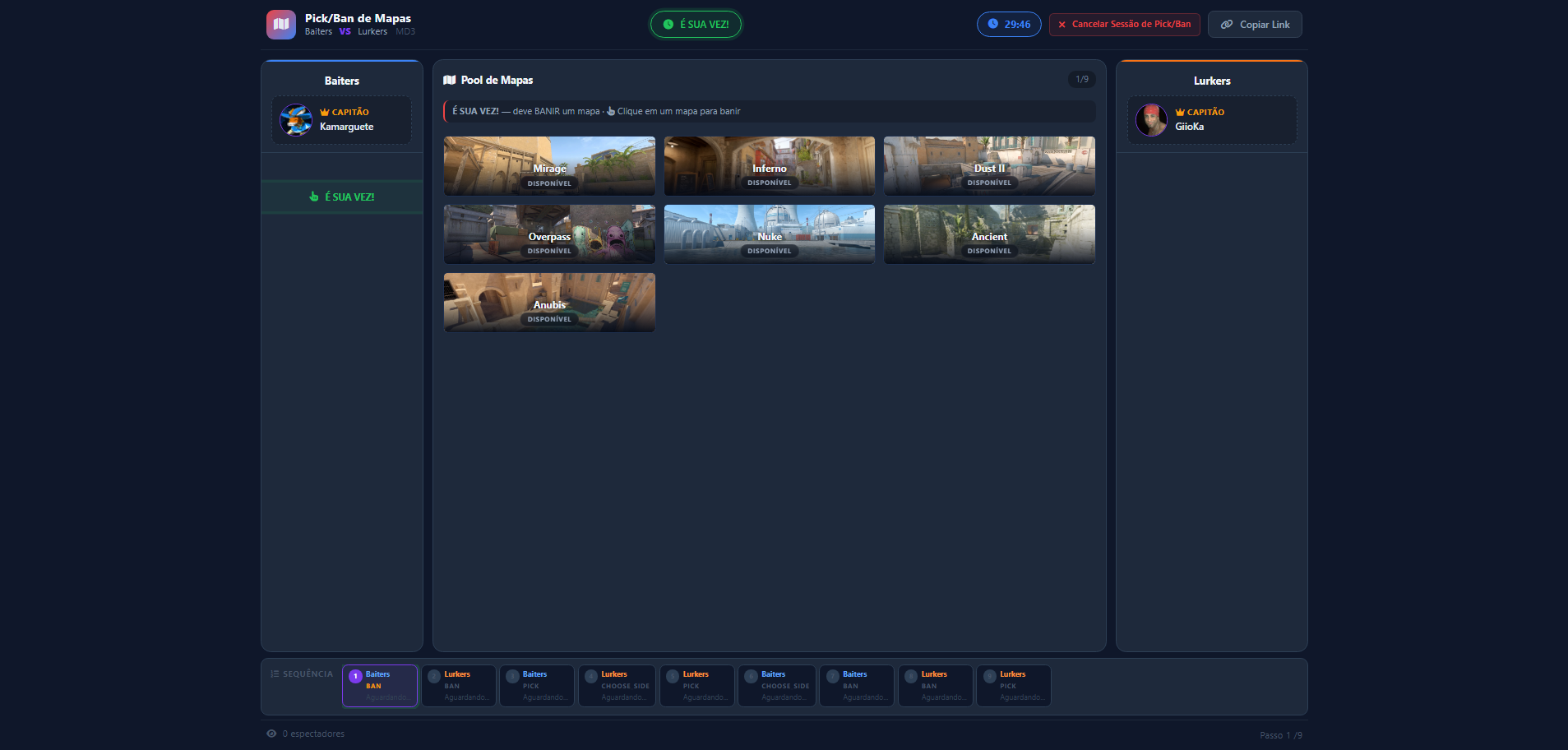Click GioKa's captain avatar
Image resolution: width=1568 pixels, height=750 pixels.
click(x=1151, y=120)
